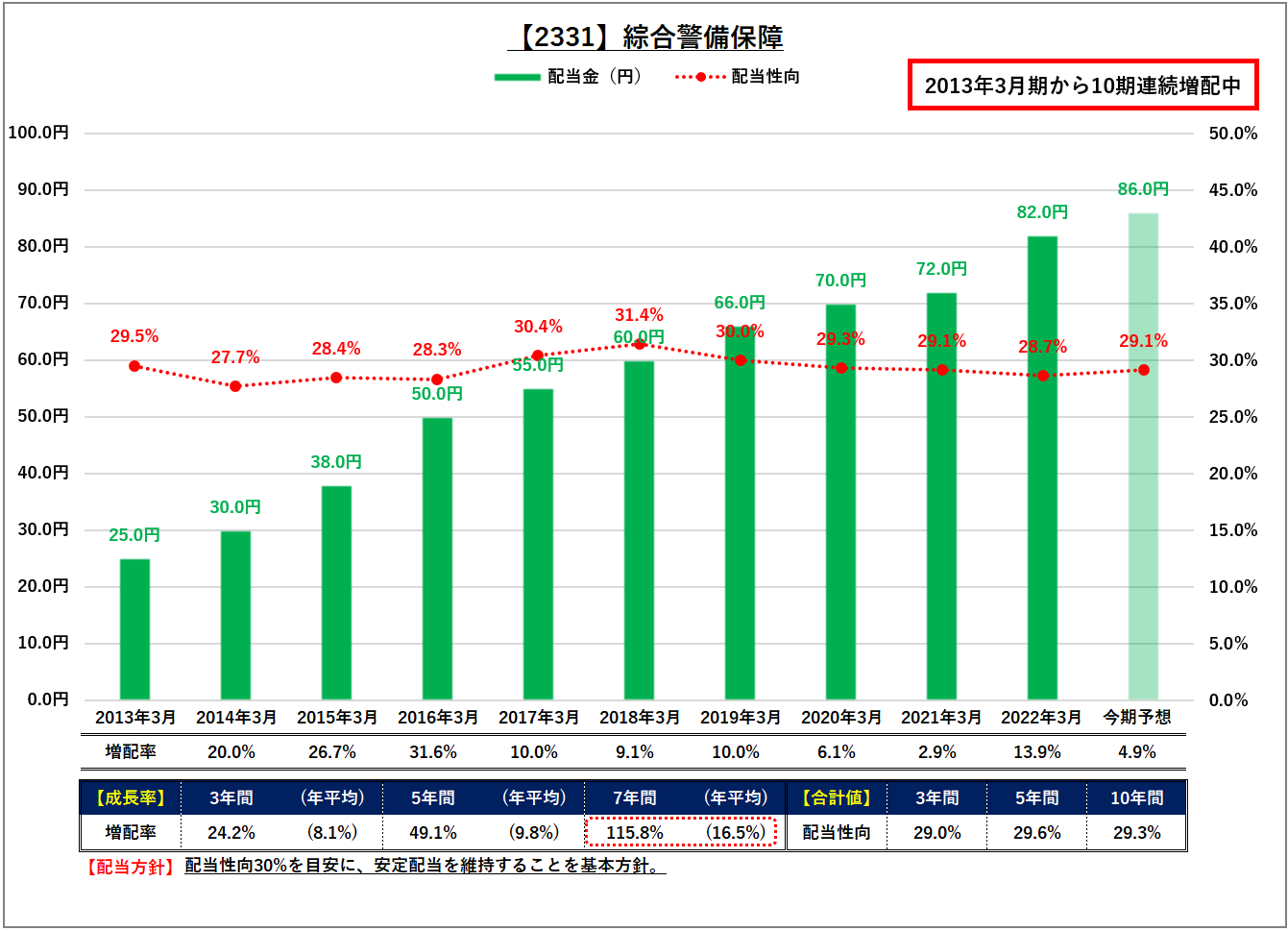The image size is (1288, 931).
Task: Click the 30.0円 data label
Action: [x=235, y=507]
